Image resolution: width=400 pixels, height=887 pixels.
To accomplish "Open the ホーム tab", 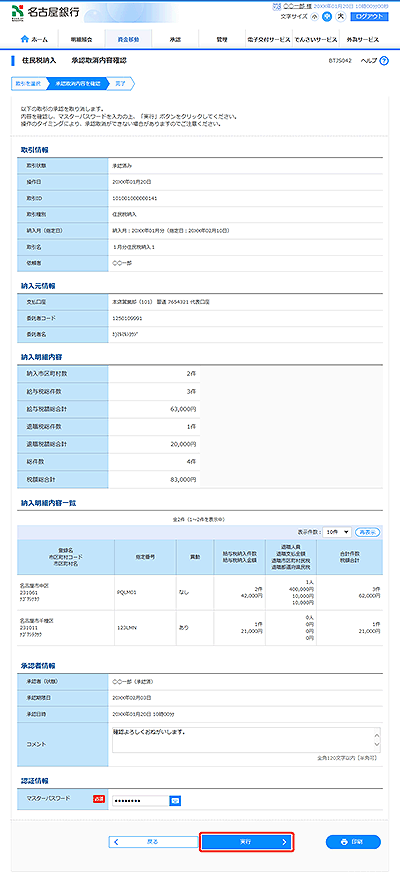I will 34,40.
